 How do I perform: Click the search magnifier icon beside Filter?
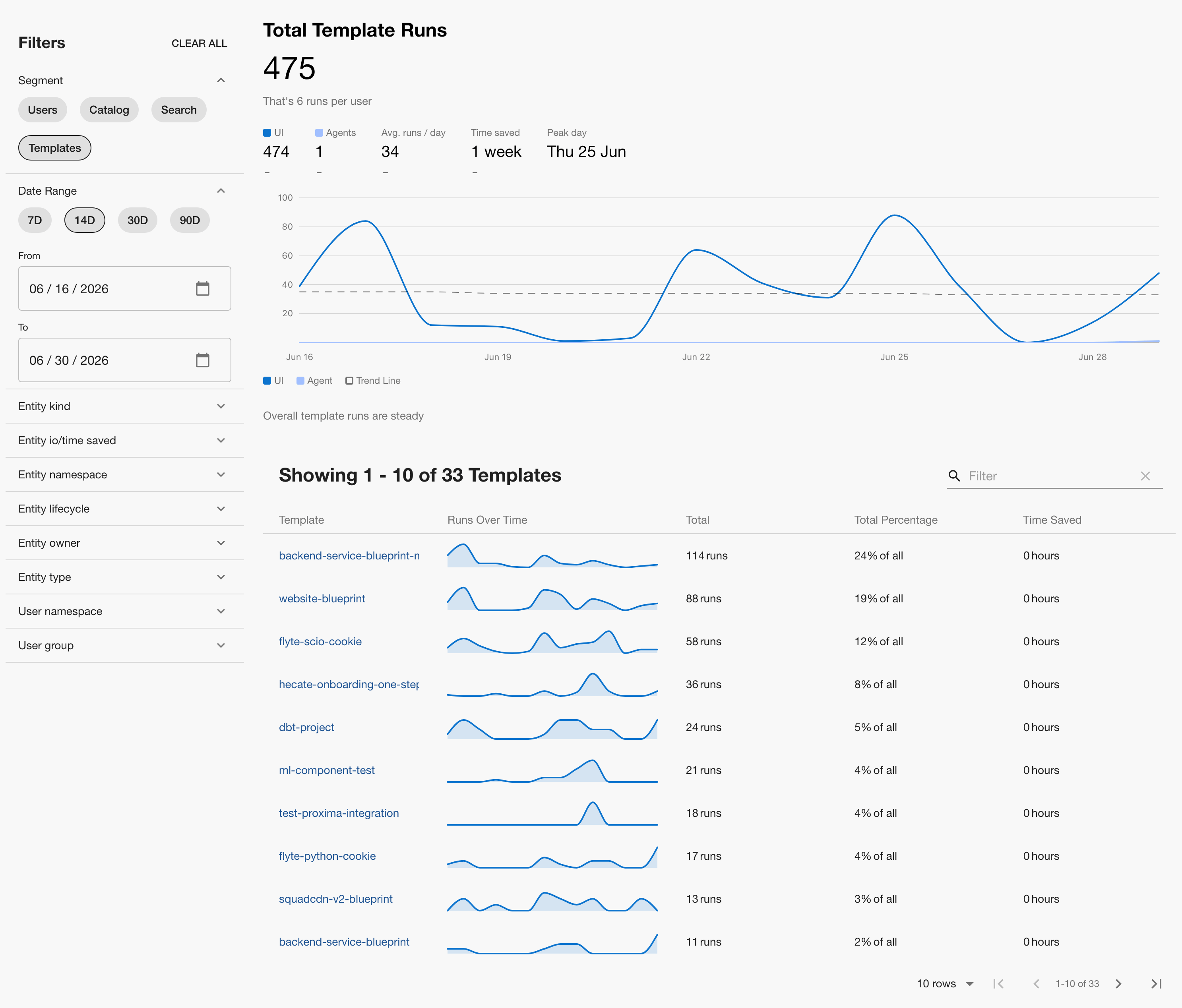pos(954,476)
